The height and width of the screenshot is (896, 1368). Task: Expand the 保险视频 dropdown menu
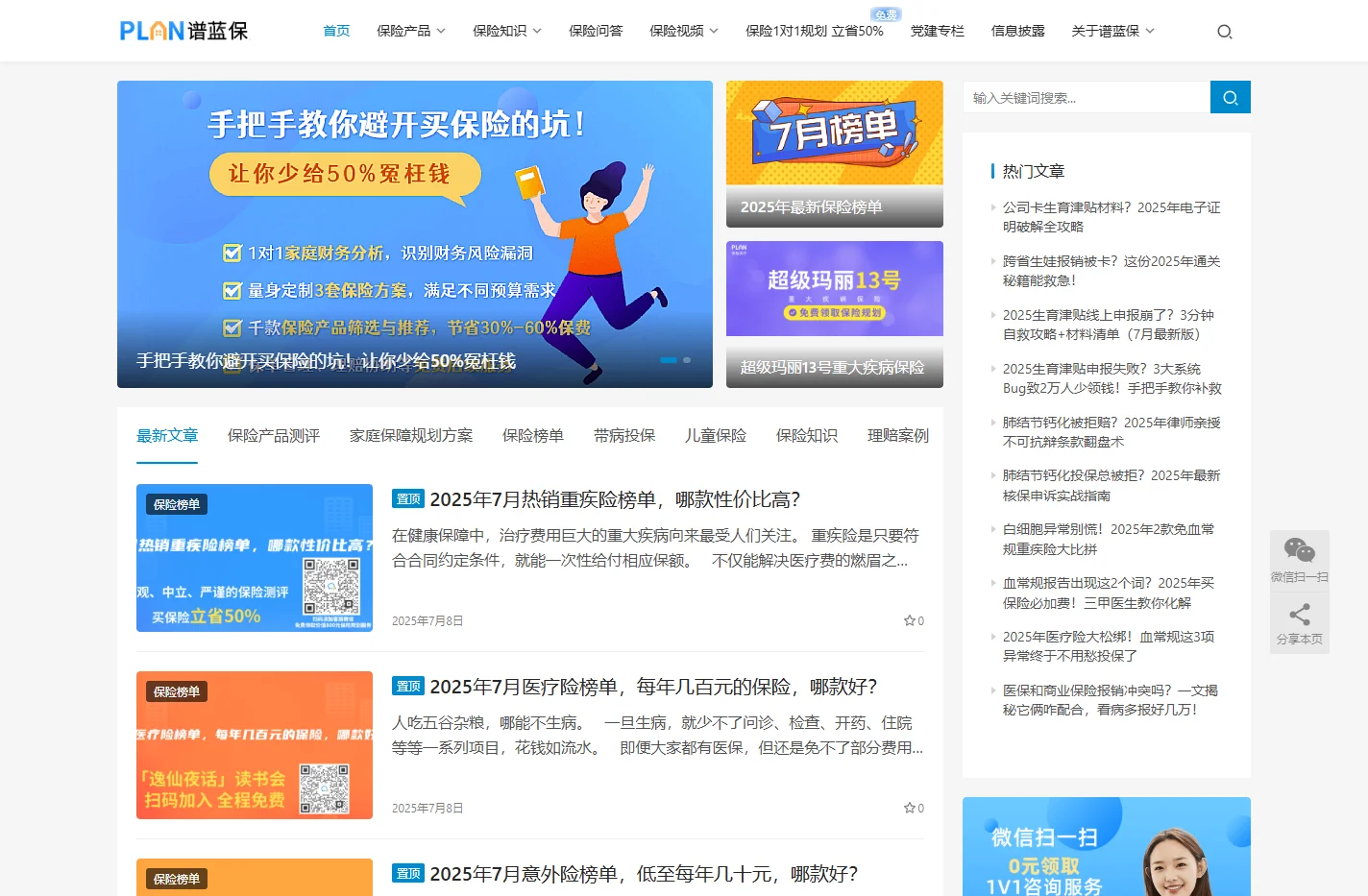point(684,31)
